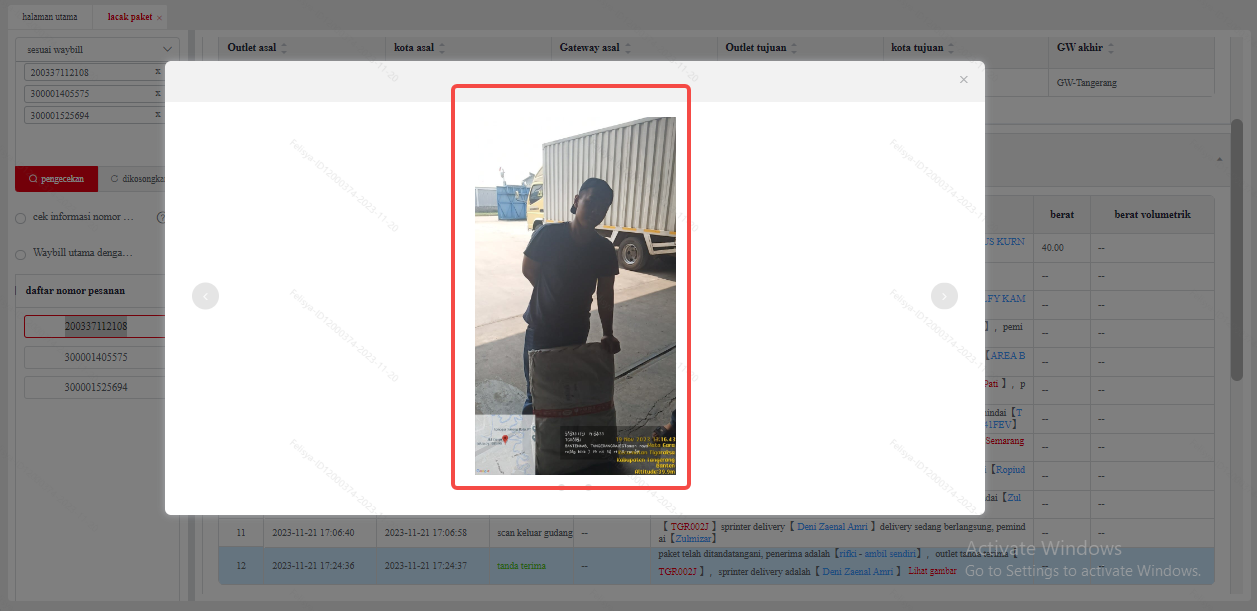
Task: Click the rifki - ambil sendiri recipient link
Action: [x=878, y=553]
